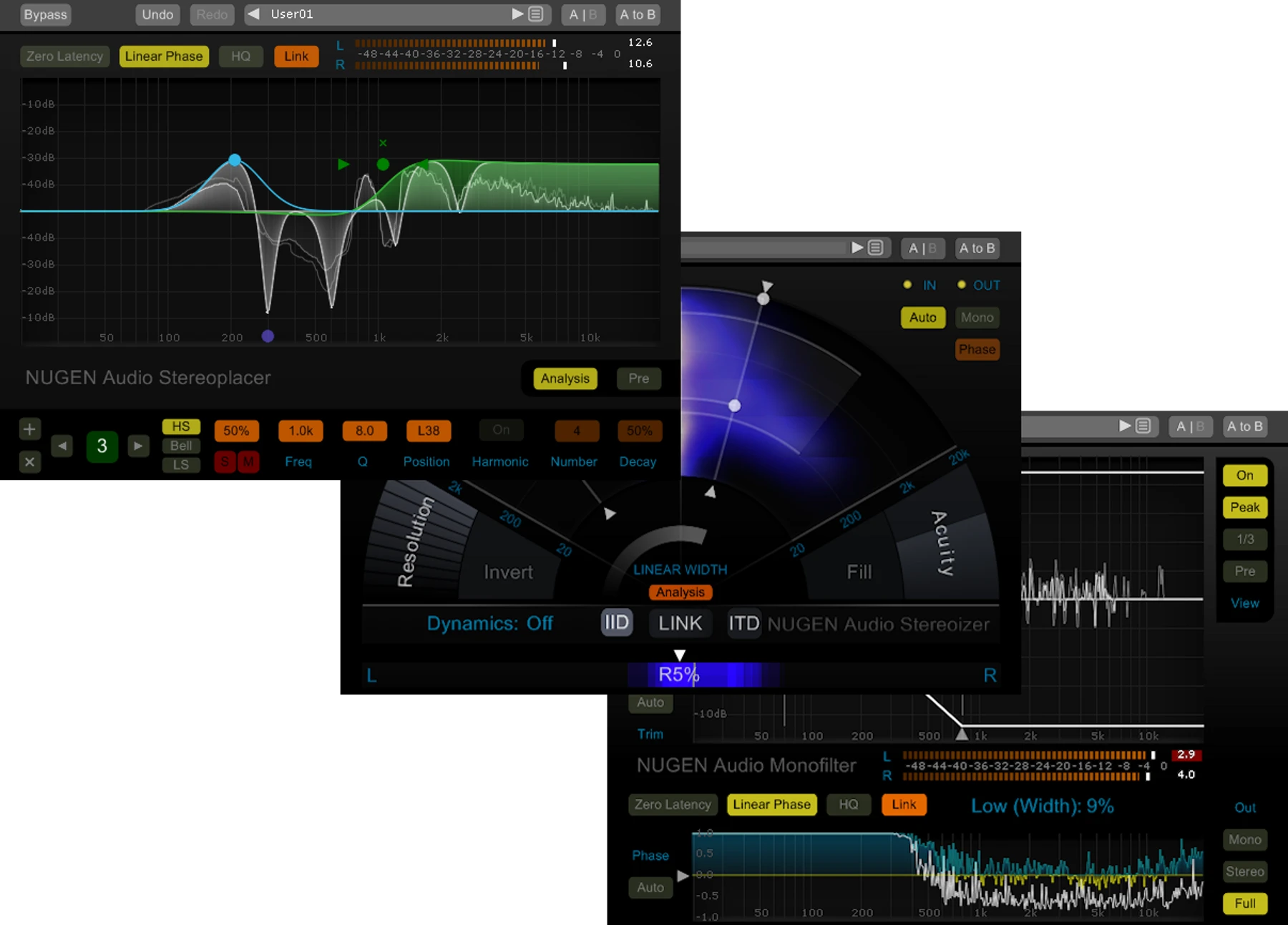Select Linear Phase mode in Stereoplacer
1288x925 pixels.
(x=164, y=57)
